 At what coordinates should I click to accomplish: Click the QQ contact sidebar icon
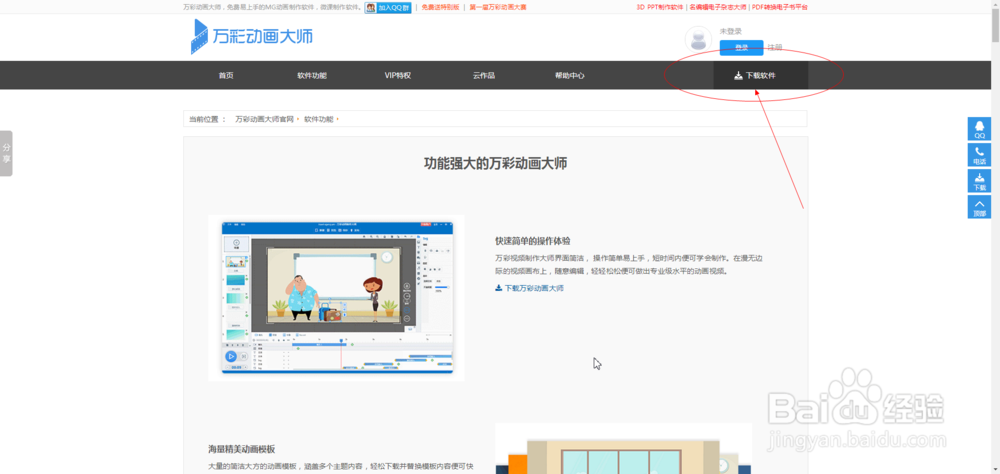coord(979,129)
